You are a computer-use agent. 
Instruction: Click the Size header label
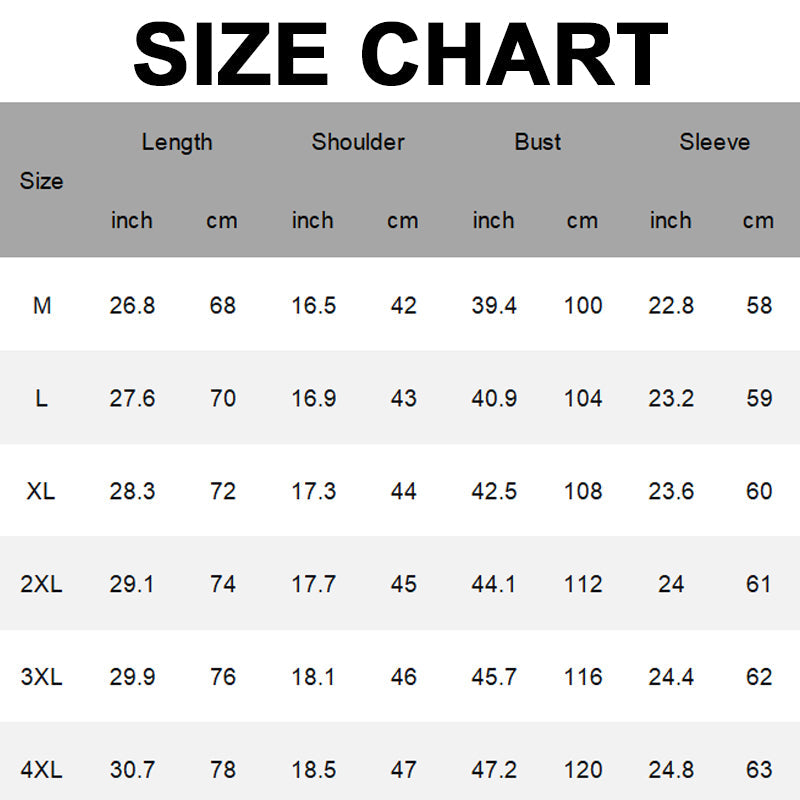point(41,181)
